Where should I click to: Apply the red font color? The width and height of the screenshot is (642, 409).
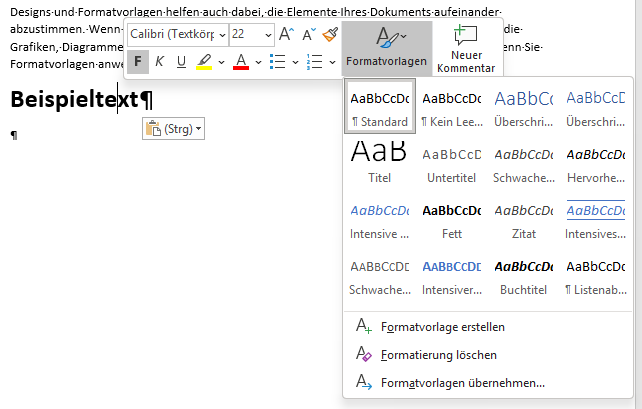(240, 62)
